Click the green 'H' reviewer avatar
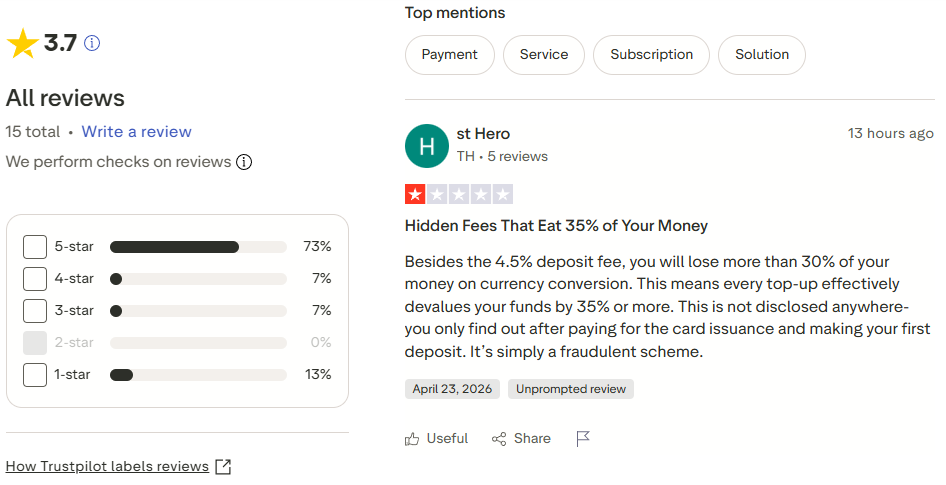 pos(427,146)
